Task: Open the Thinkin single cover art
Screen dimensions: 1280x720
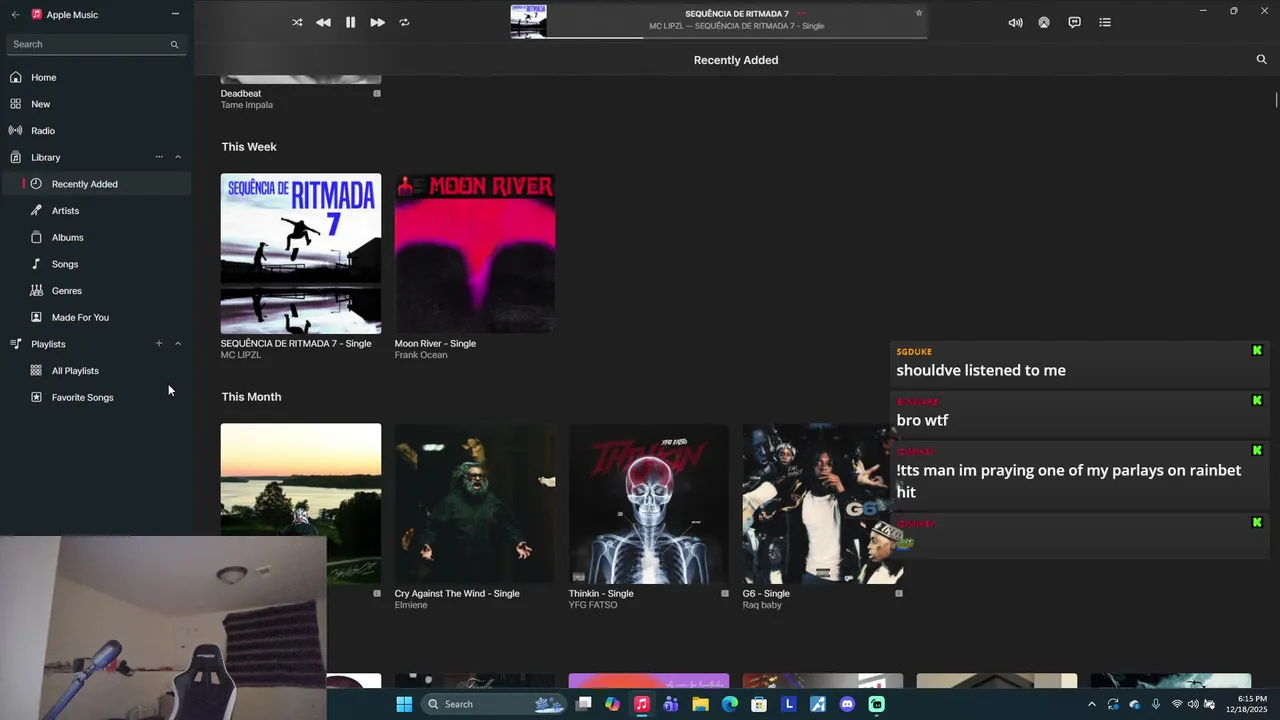Action: click(x=649, y=503)
